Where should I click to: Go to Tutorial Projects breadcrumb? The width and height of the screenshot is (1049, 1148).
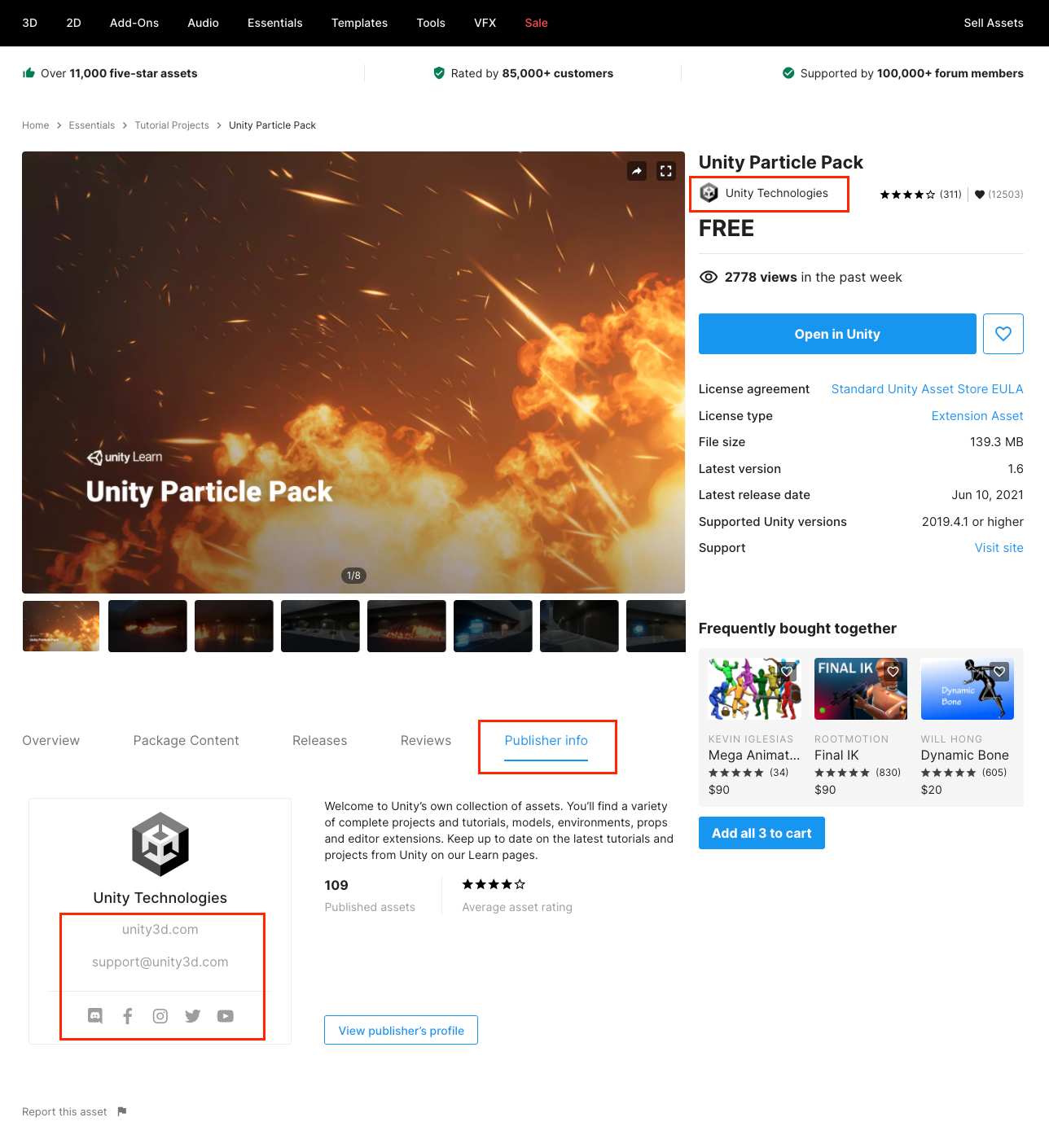tap(172, 125)
